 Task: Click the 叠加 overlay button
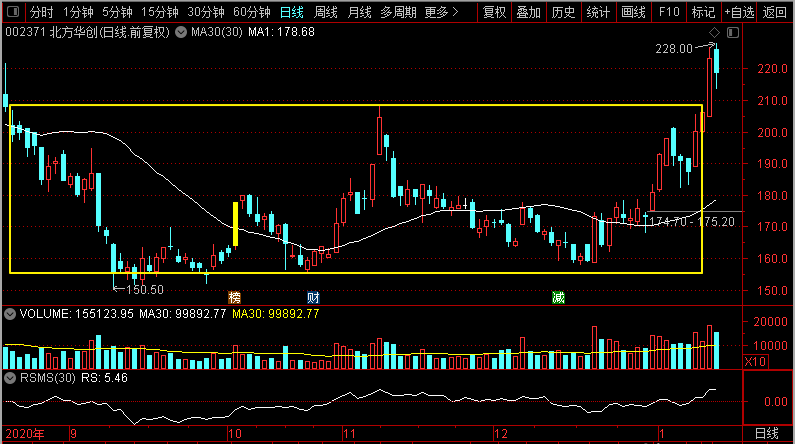[x=529, y=13]
